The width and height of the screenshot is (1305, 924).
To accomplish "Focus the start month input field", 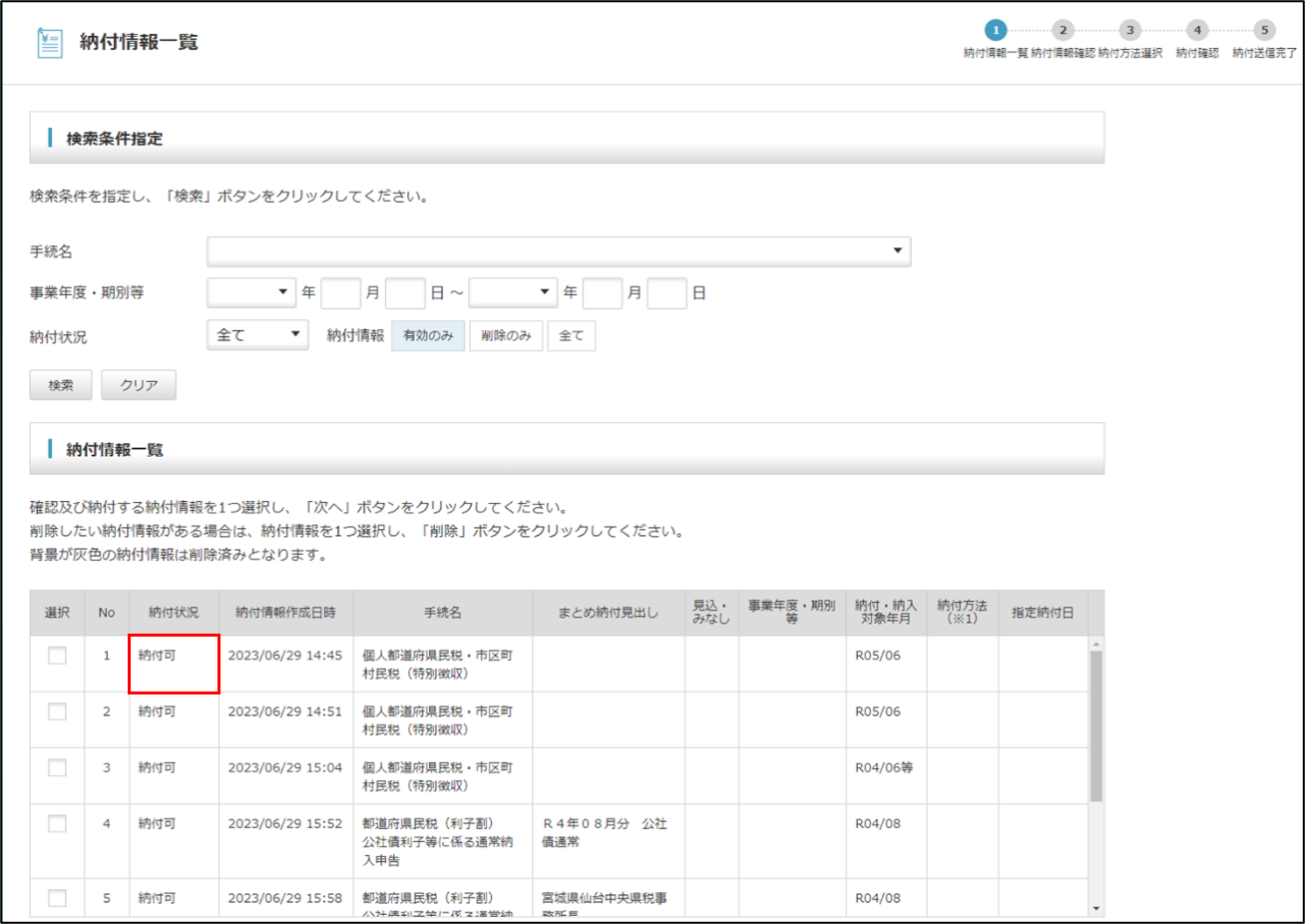I will coord(340,292).
